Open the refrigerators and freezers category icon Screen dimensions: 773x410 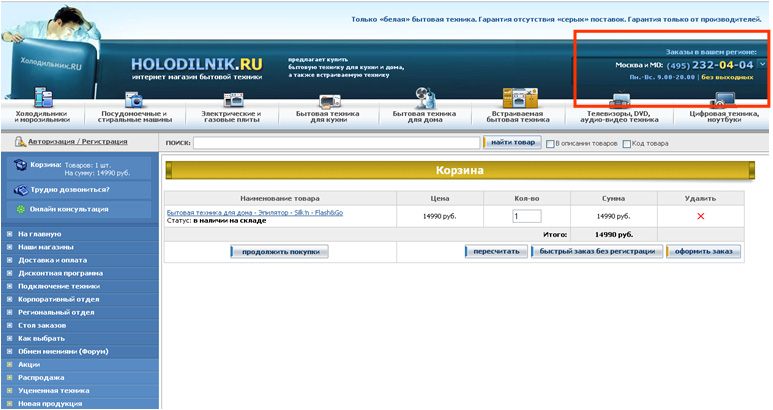click(x=43, y=97)
